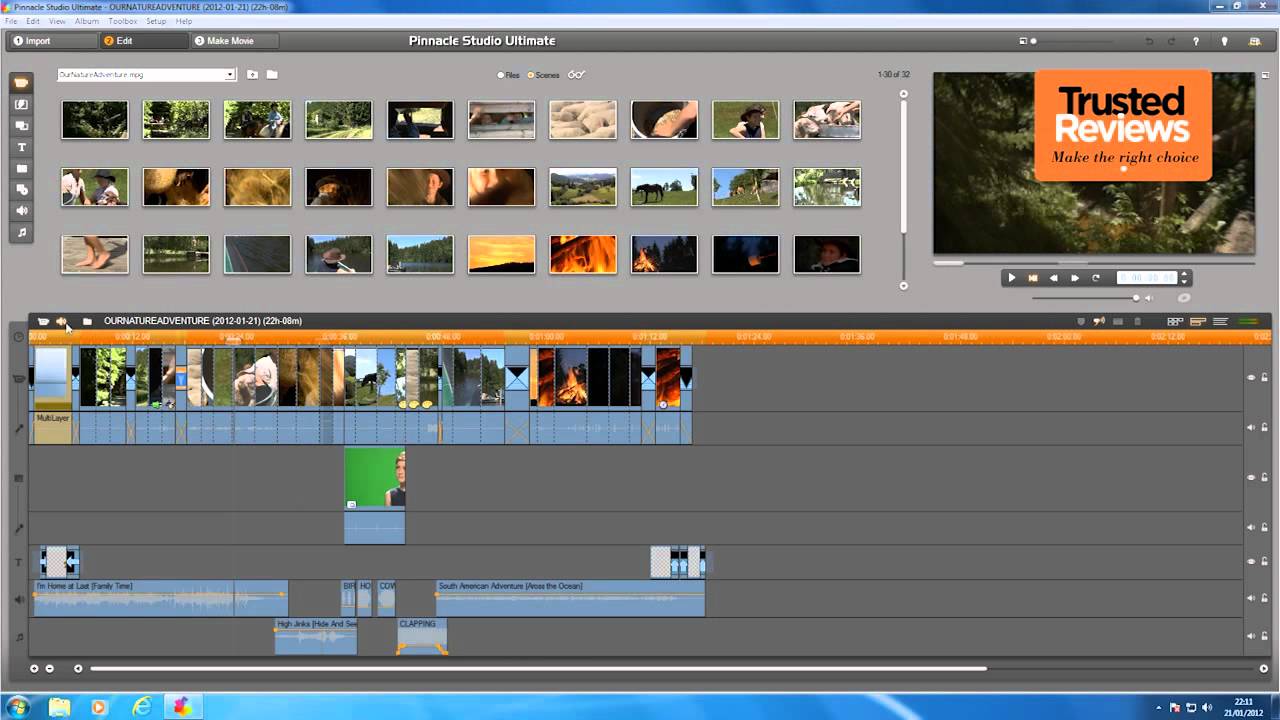Select the campfire scene thumbnail in album
The height and width of the screenshot is (720, 1280).
click(664, 254)
